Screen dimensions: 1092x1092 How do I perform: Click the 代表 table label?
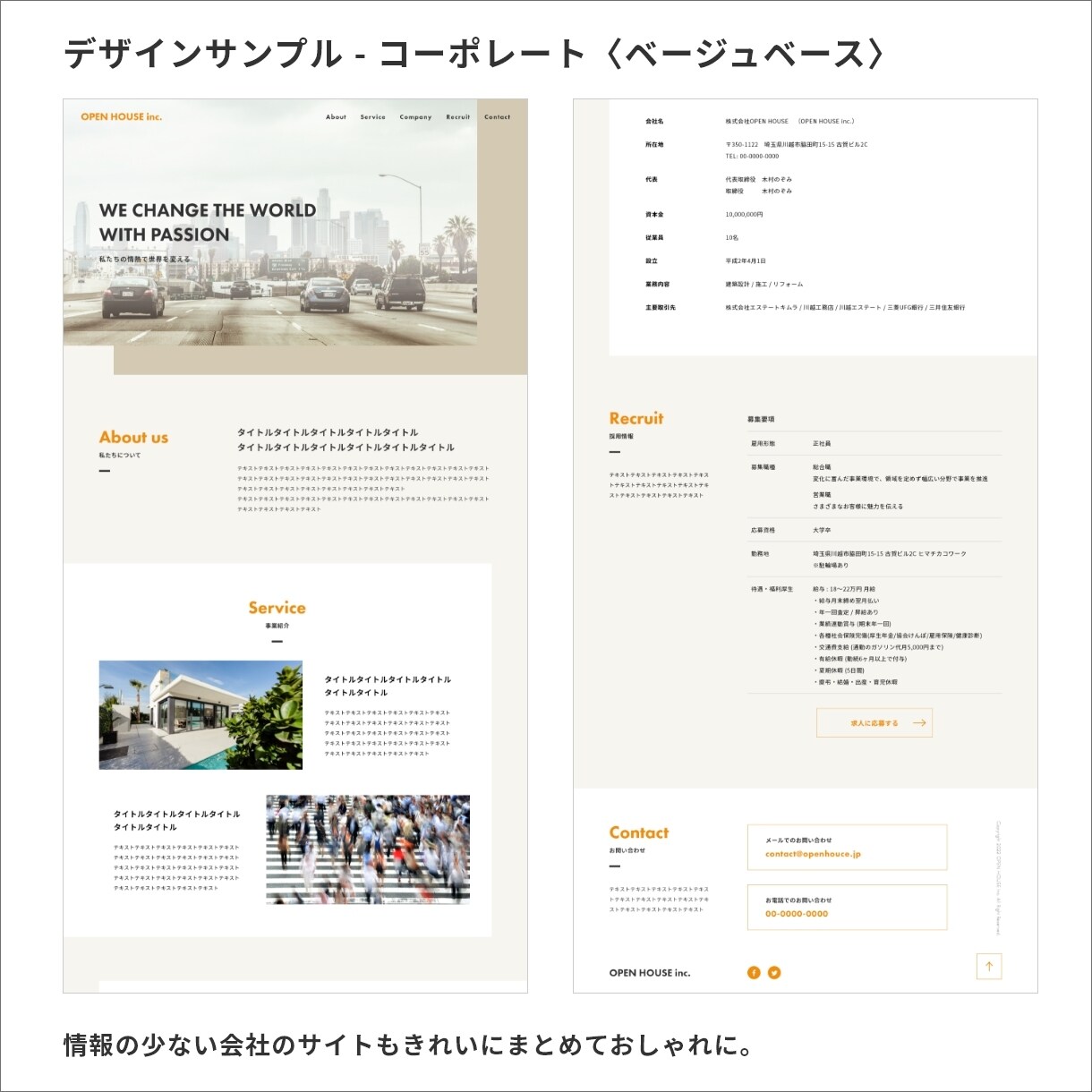coord(651,179)
